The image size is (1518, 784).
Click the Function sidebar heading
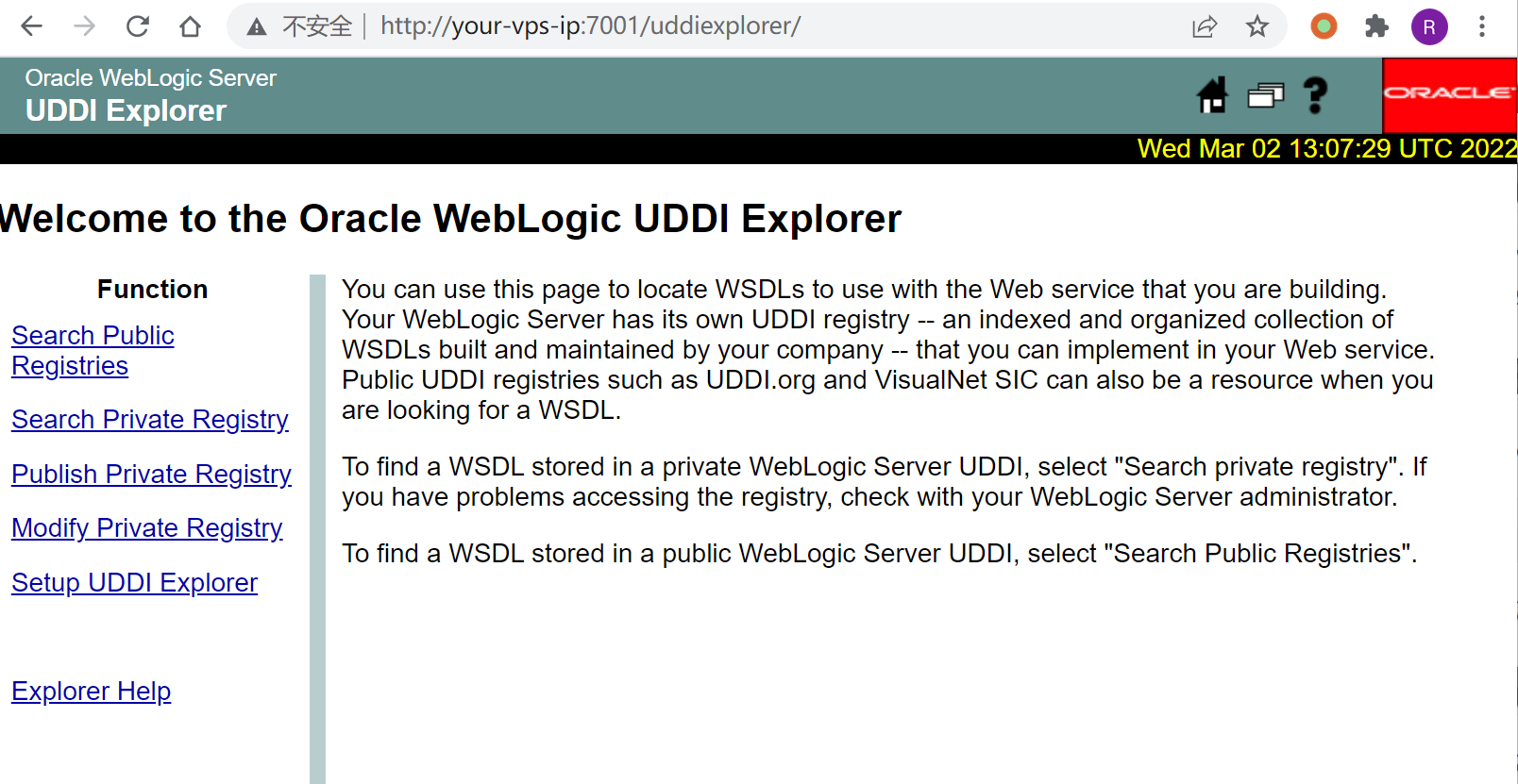click(x=152, y=289)
